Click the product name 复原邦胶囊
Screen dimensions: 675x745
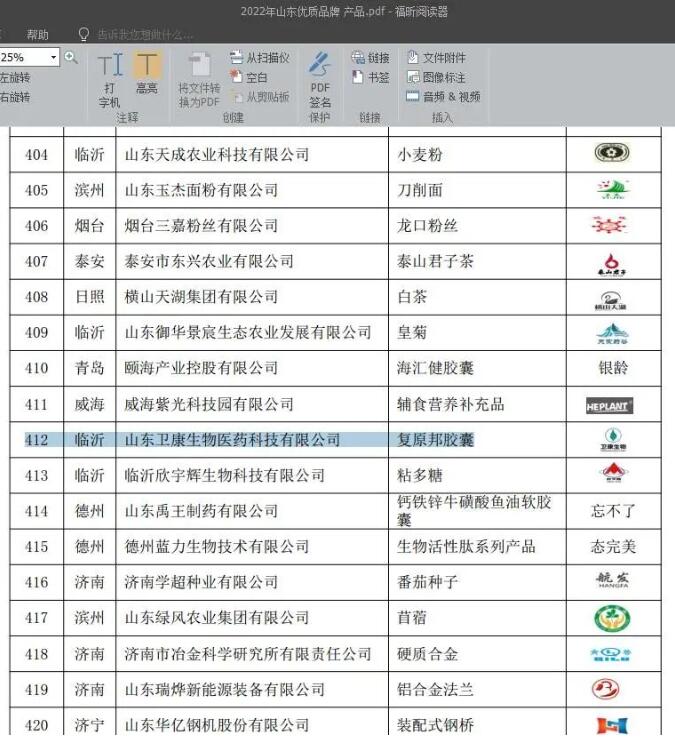click(x=435, y=440)
